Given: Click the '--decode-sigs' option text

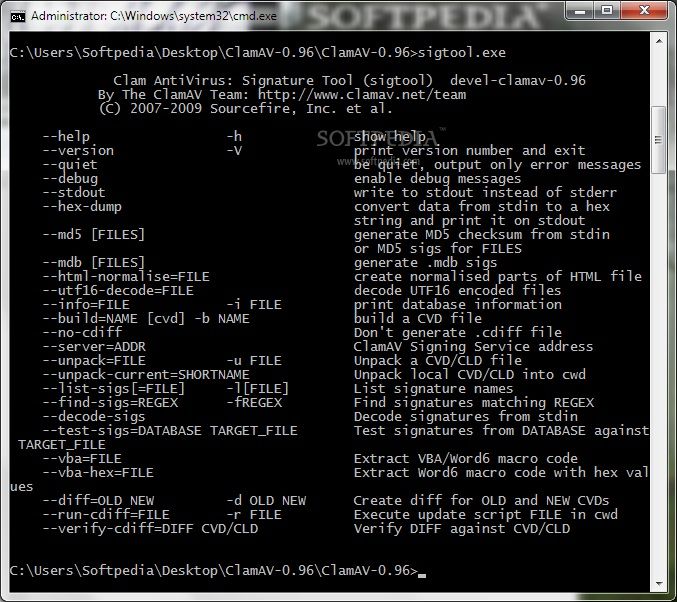Looking at the screenshot, I should pyautogui.click(x=94, y=417).
